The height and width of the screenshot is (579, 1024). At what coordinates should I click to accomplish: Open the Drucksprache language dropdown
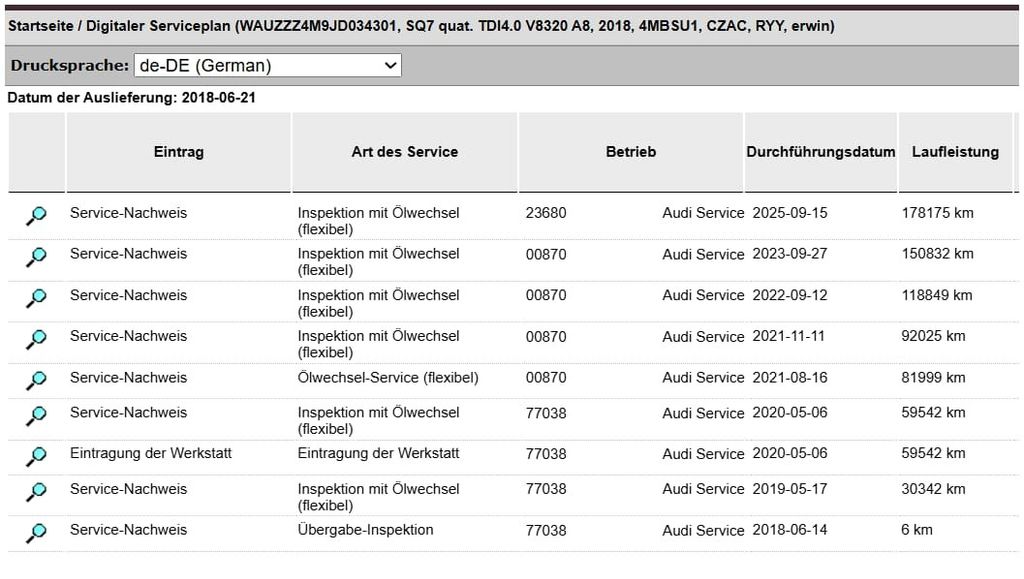267,66
